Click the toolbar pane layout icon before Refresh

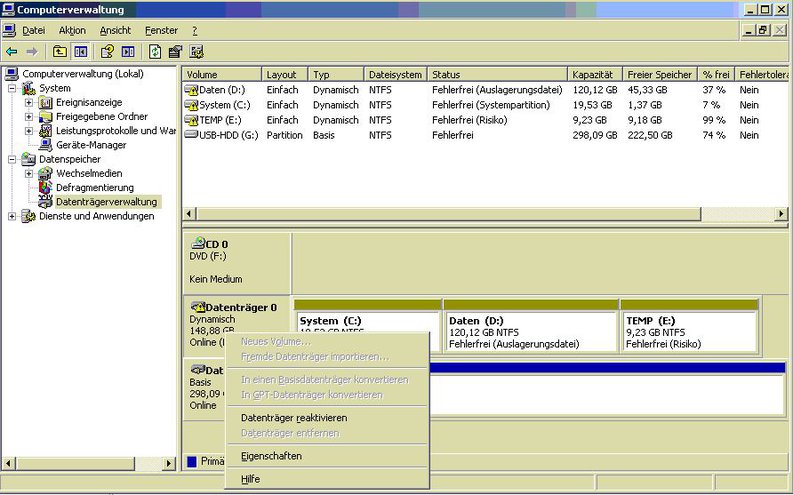128,52
